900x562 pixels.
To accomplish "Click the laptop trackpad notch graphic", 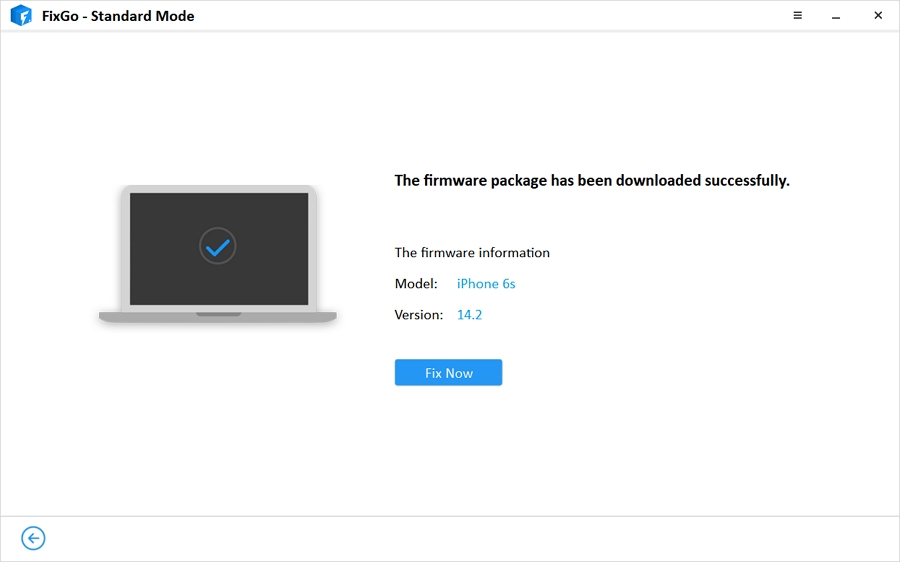I will pyautogui.click(x=219, y=314).
